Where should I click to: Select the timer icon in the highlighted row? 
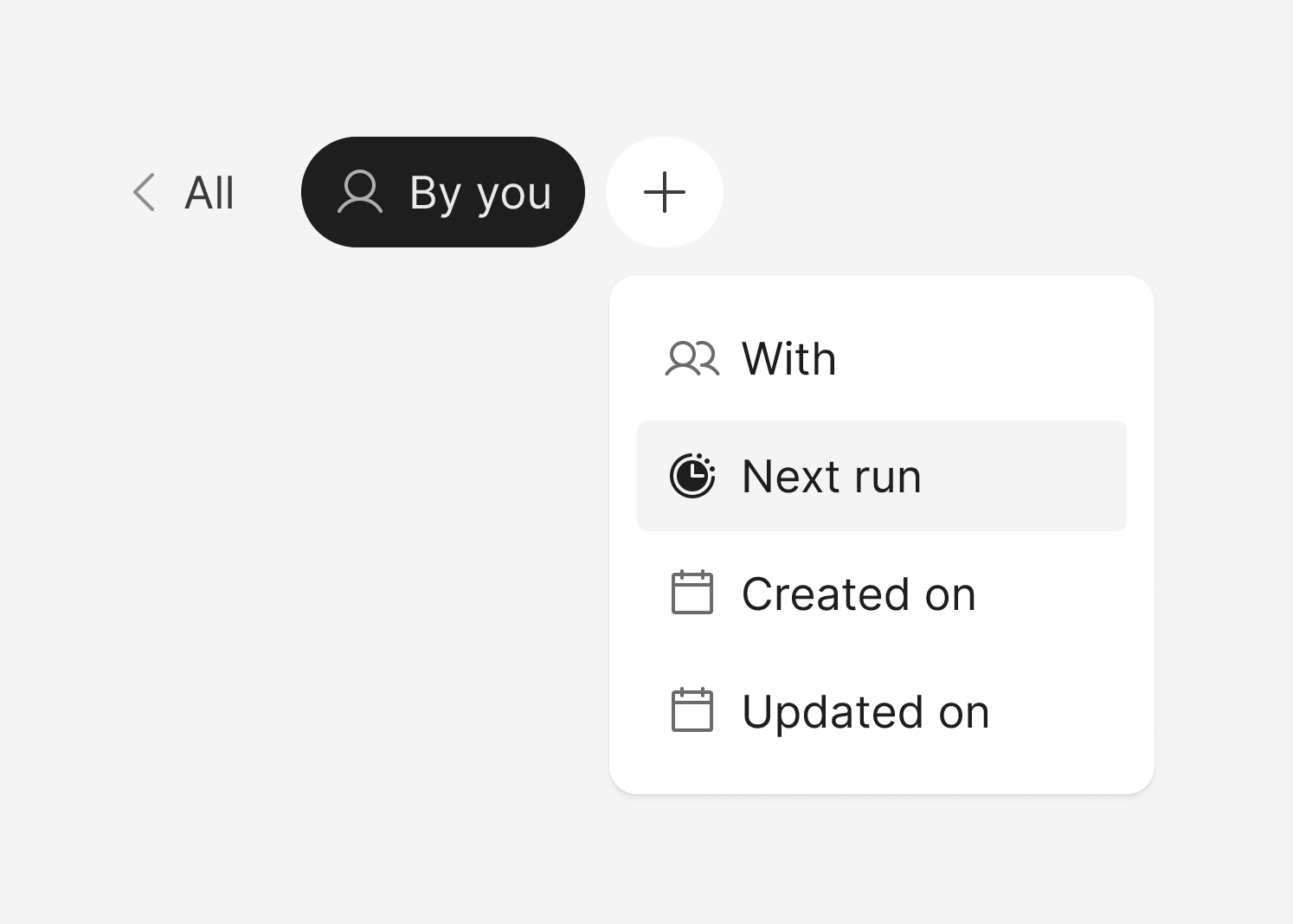[x=693, y=475]
